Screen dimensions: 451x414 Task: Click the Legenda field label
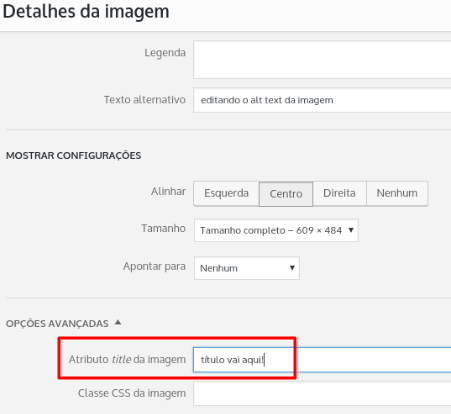click(165, 53)
